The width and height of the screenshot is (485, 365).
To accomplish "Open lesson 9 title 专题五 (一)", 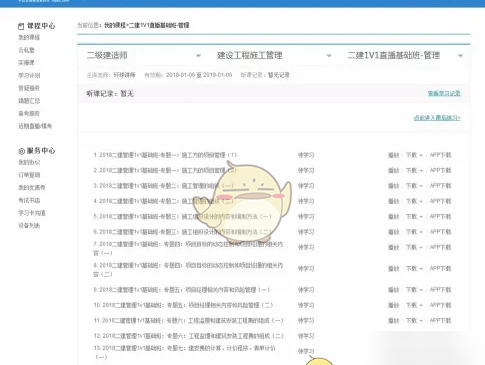I will click(x=182, y=290).
